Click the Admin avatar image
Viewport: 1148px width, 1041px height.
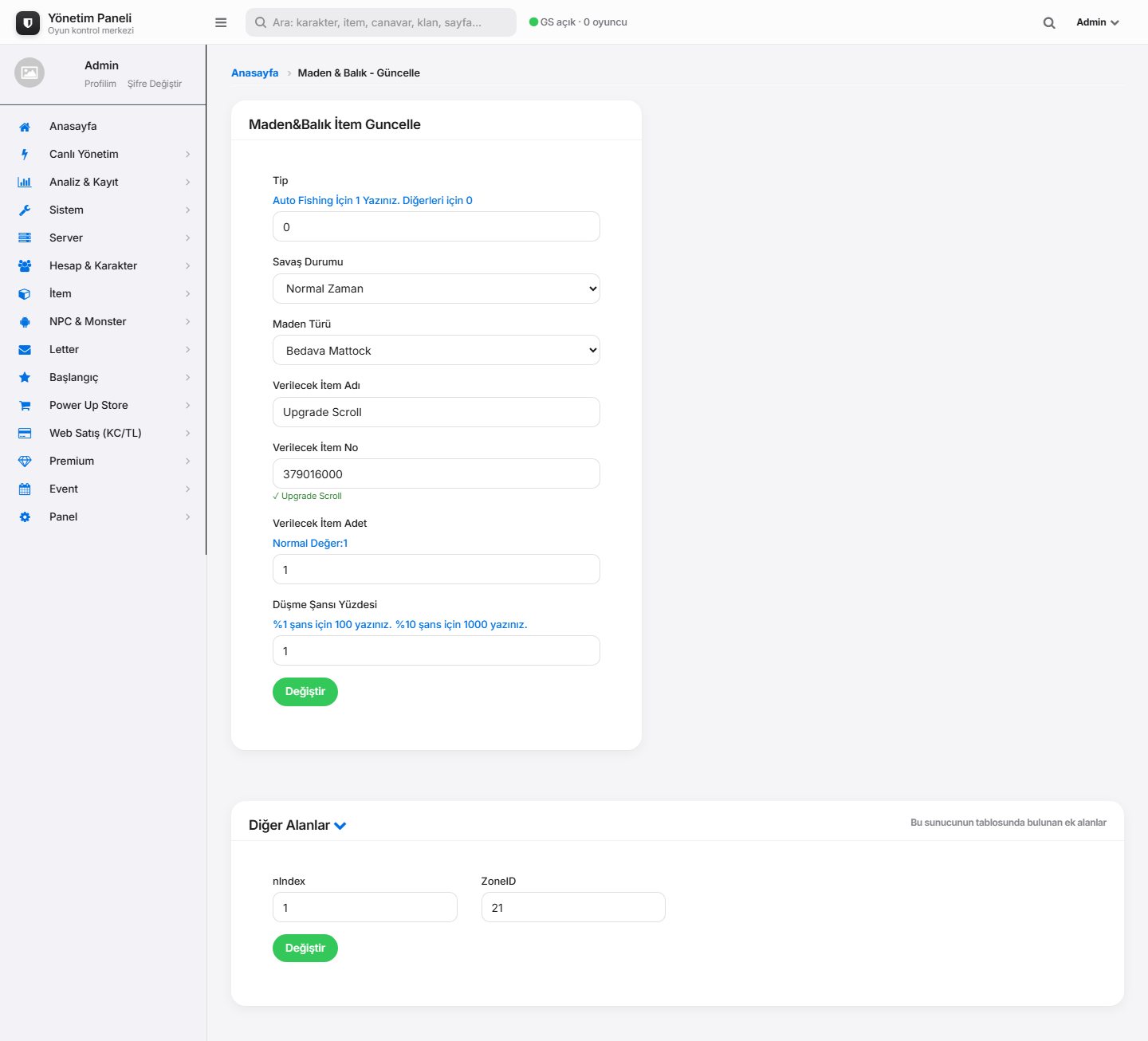[29, 73]
